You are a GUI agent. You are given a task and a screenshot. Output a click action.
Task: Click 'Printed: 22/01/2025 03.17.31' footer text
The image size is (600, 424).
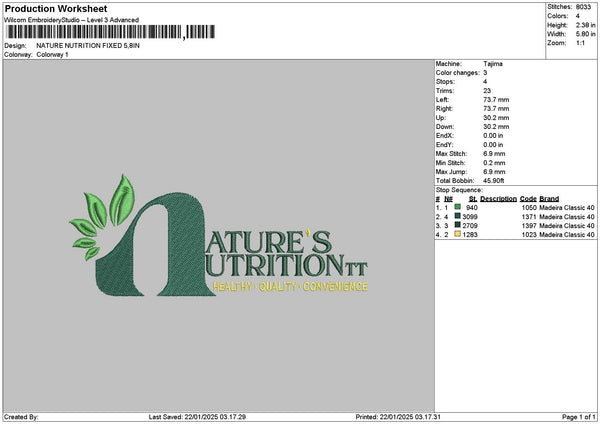398,417
